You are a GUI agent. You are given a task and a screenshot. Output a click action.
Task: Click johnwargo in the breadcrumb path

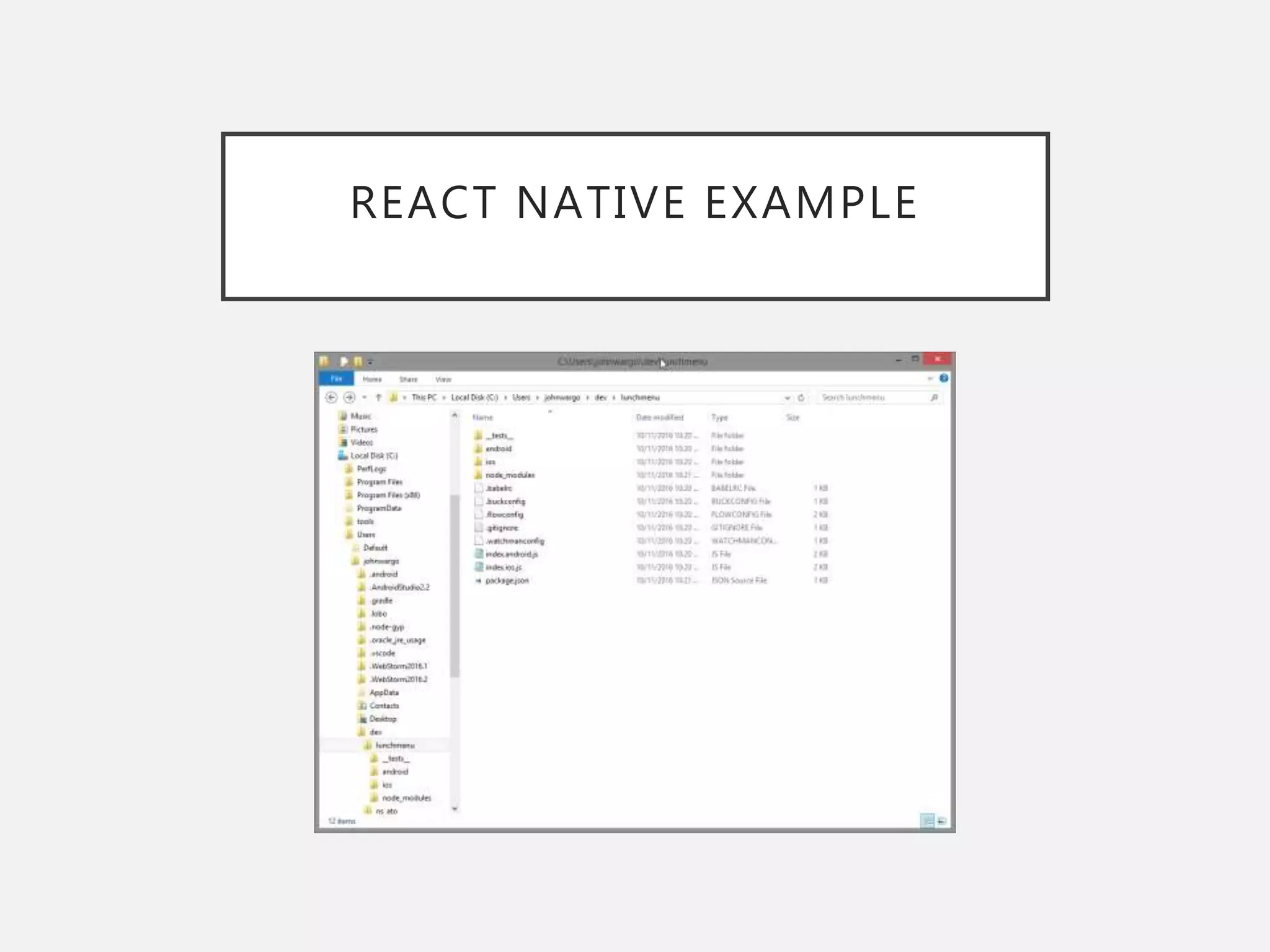(562, 397)
